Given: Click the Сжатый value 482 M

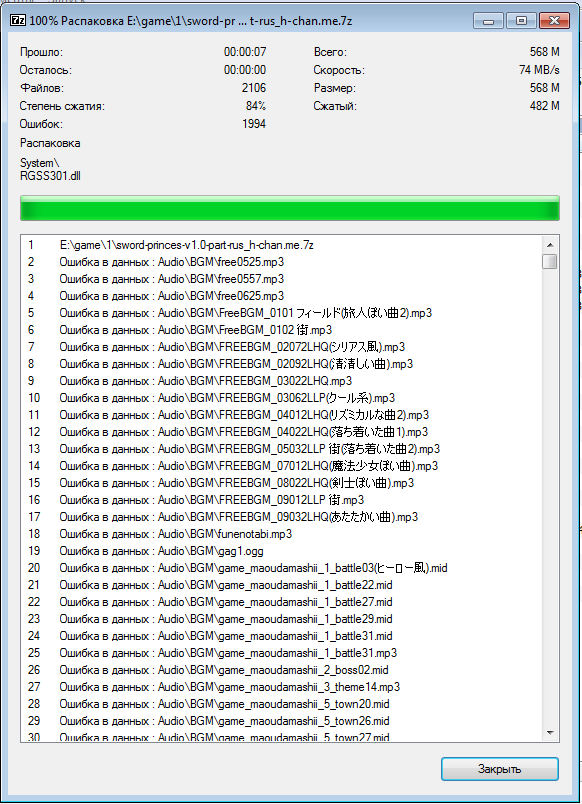Looking at the screenshot, I should [545, 106].
